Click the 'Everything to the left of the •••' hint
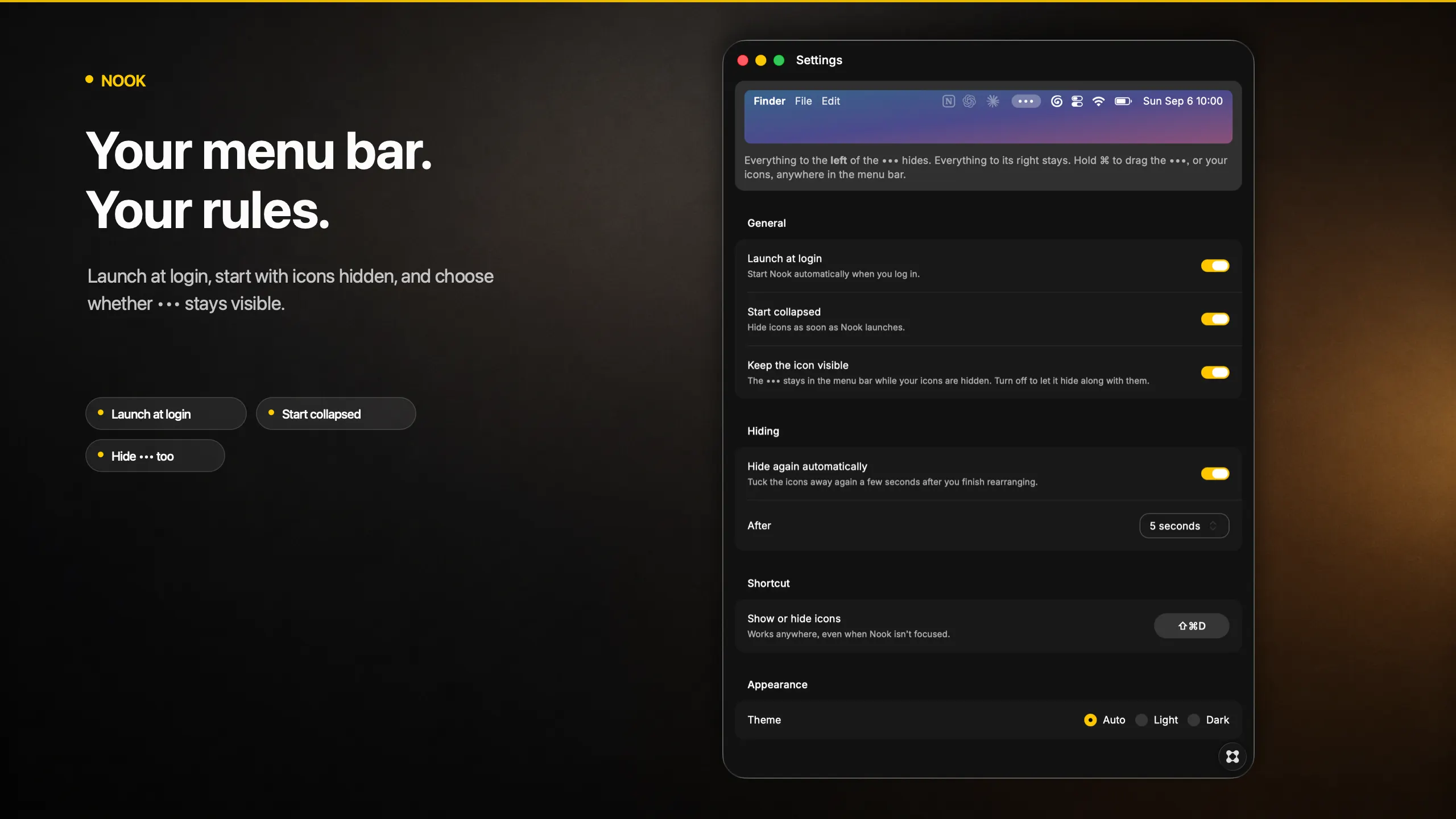The image size is (1456, 819). (x=986, y=167)
